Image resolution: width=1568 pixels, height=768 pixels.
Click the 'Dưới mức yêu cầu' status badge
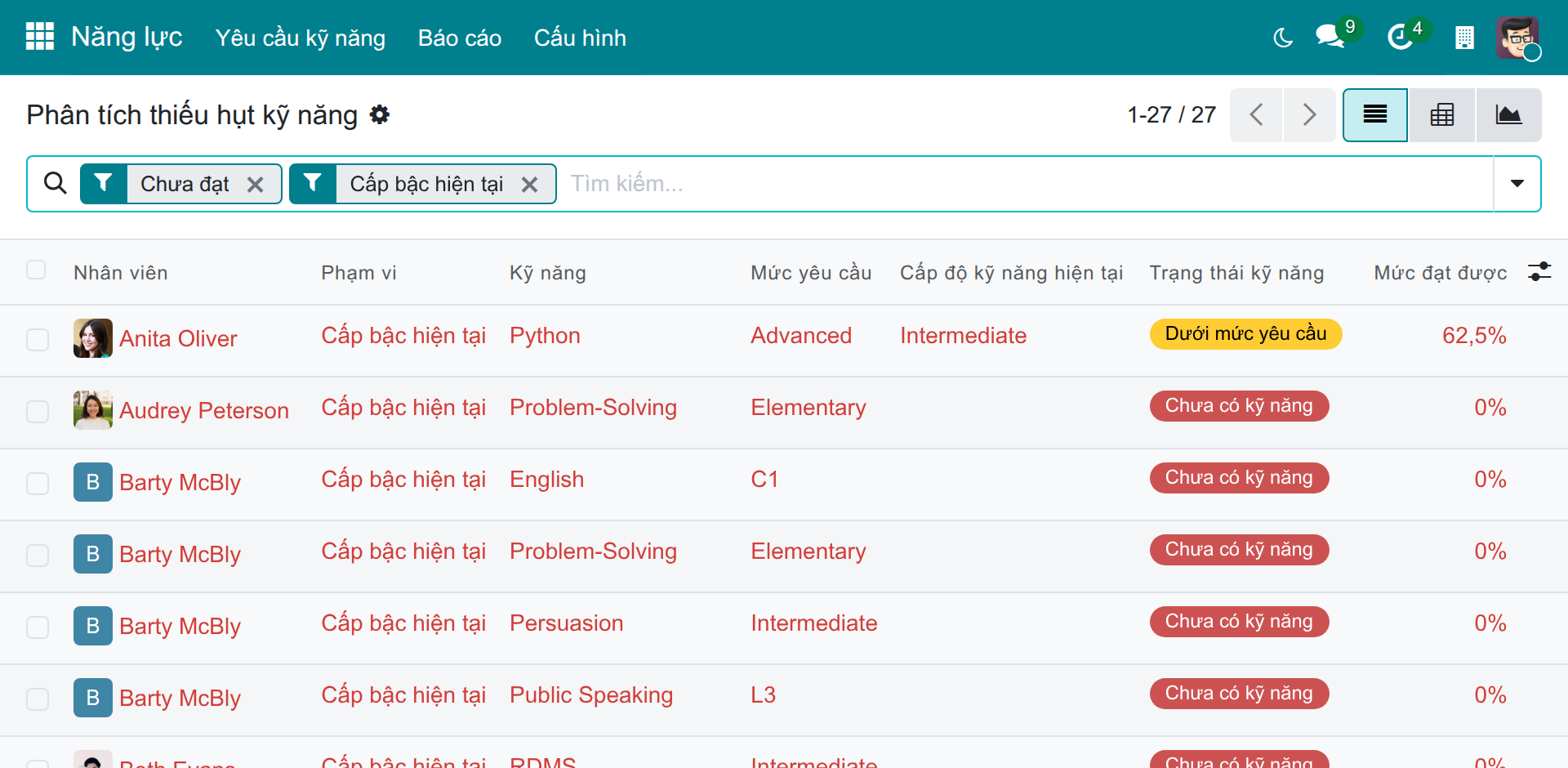1245,333
